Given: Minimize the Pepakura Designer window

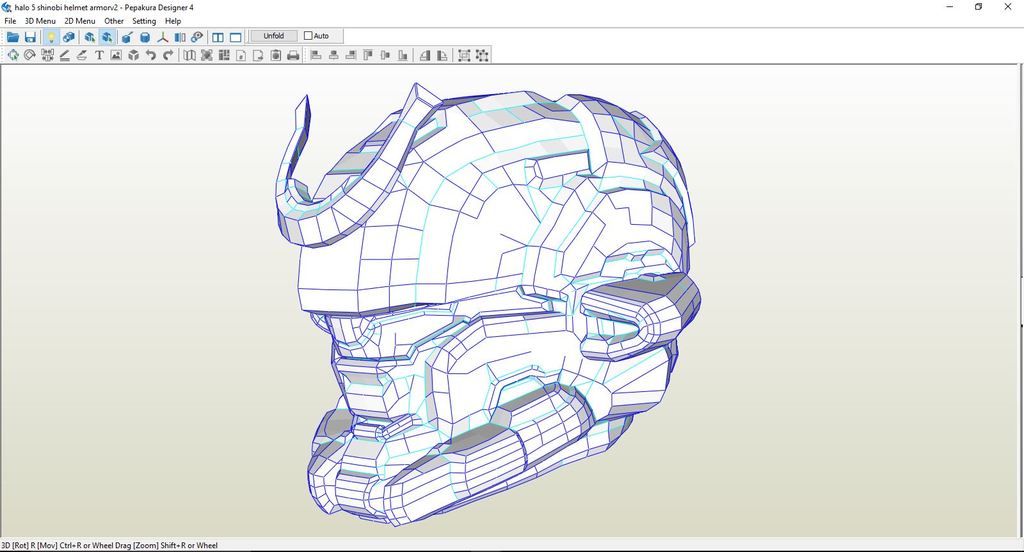Looking at the screenshot, I should point(950,7).
